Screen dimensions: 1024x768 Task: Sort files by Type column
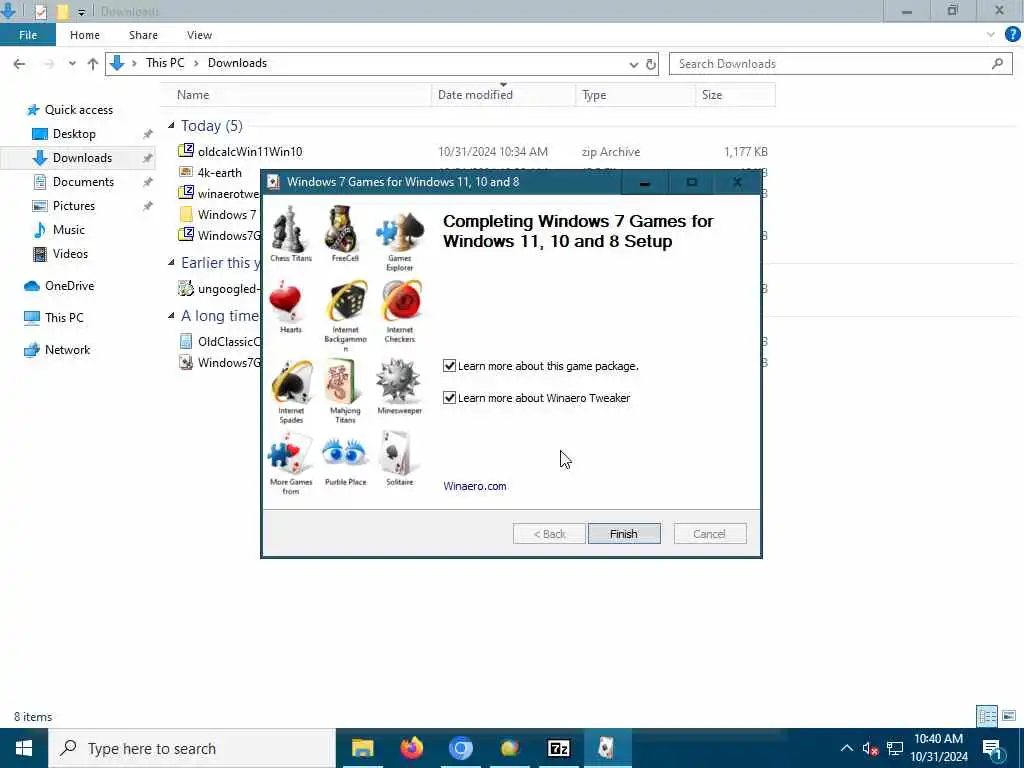pyautogui.click(x=635, y=95)
